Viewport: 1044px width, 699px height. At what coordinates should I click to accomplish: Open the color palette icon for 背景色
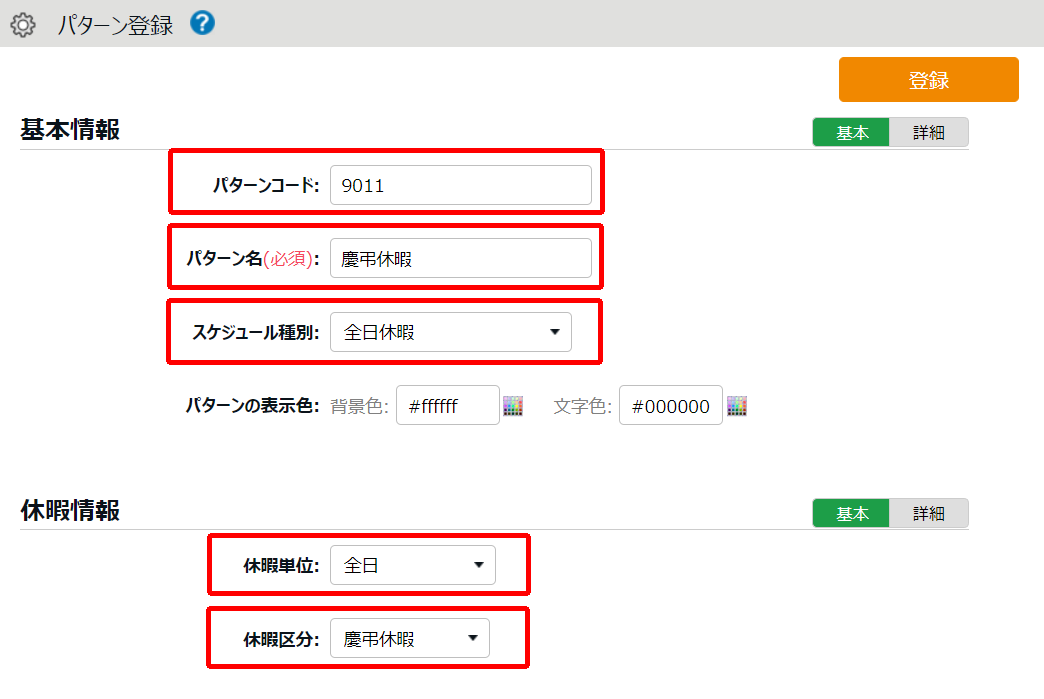513,406
